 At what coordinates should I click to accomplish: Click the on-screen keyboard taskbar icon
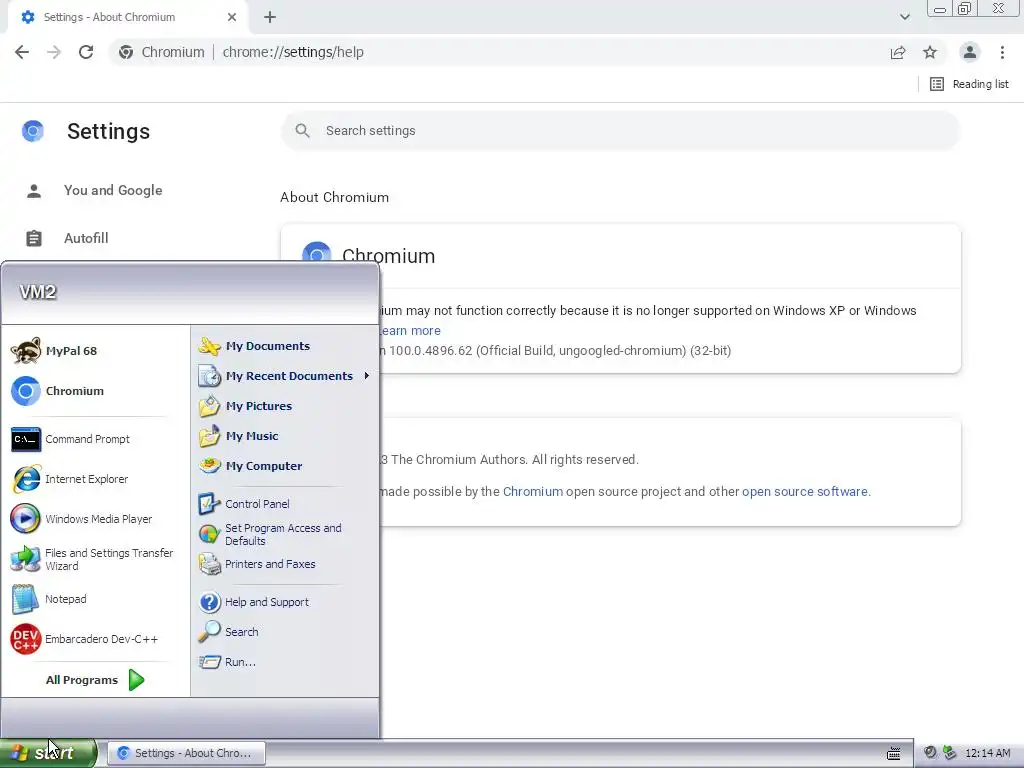(894, 754)
